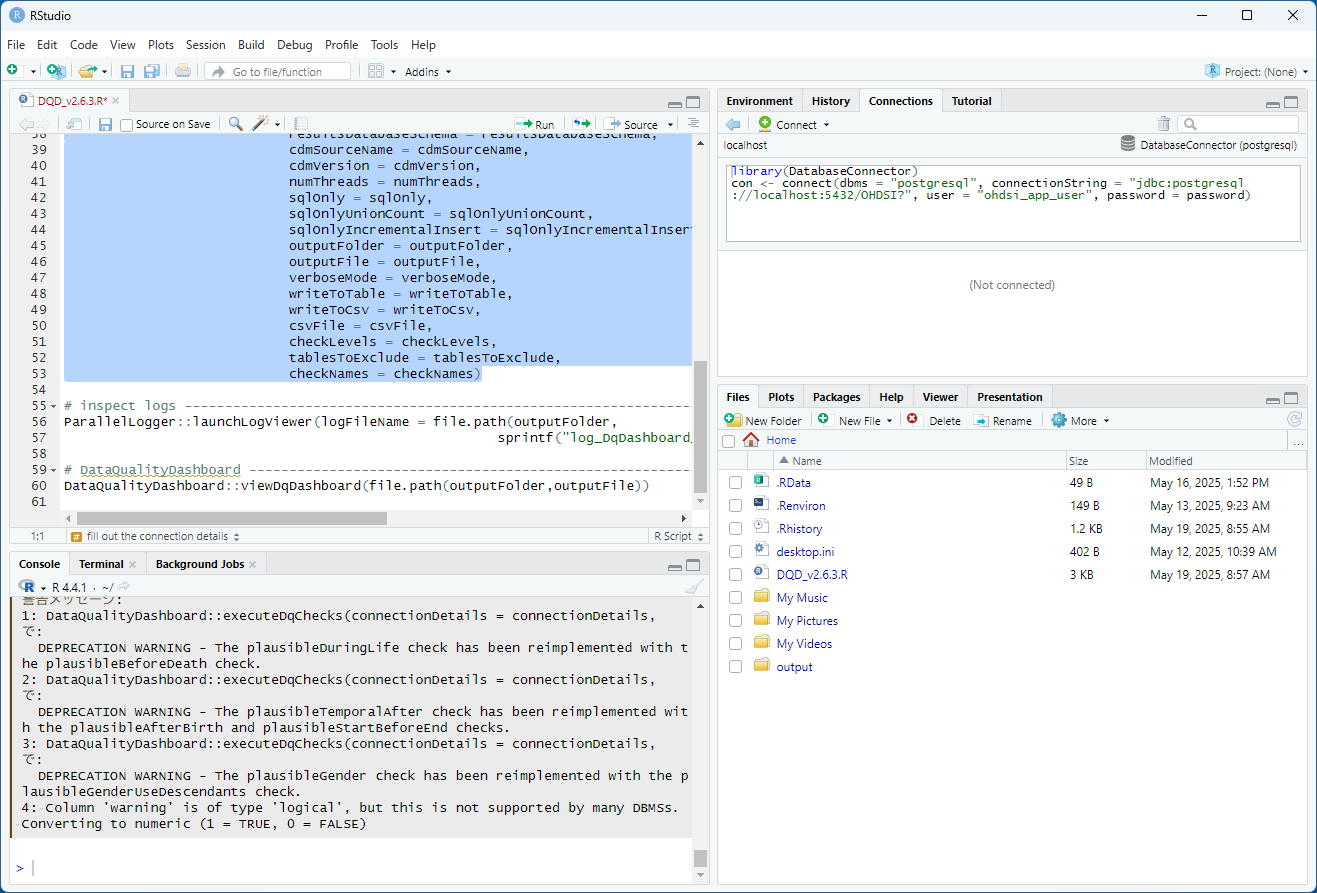Image resolution: width=1317 pixels, height=893 pixels.
Task: Expand the More menu in Files pane
Action: (1080, 420)
